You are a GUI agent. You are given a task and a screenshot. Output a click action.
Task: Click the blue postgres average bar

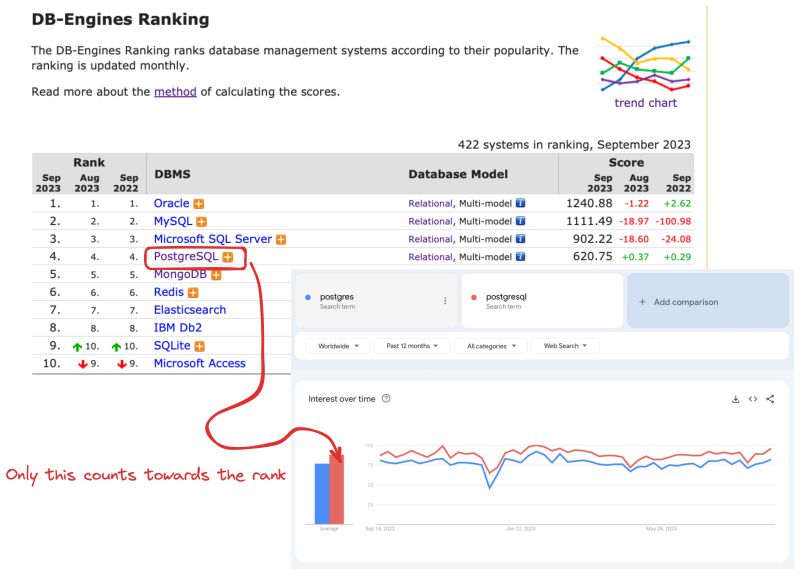coord(322,493)
